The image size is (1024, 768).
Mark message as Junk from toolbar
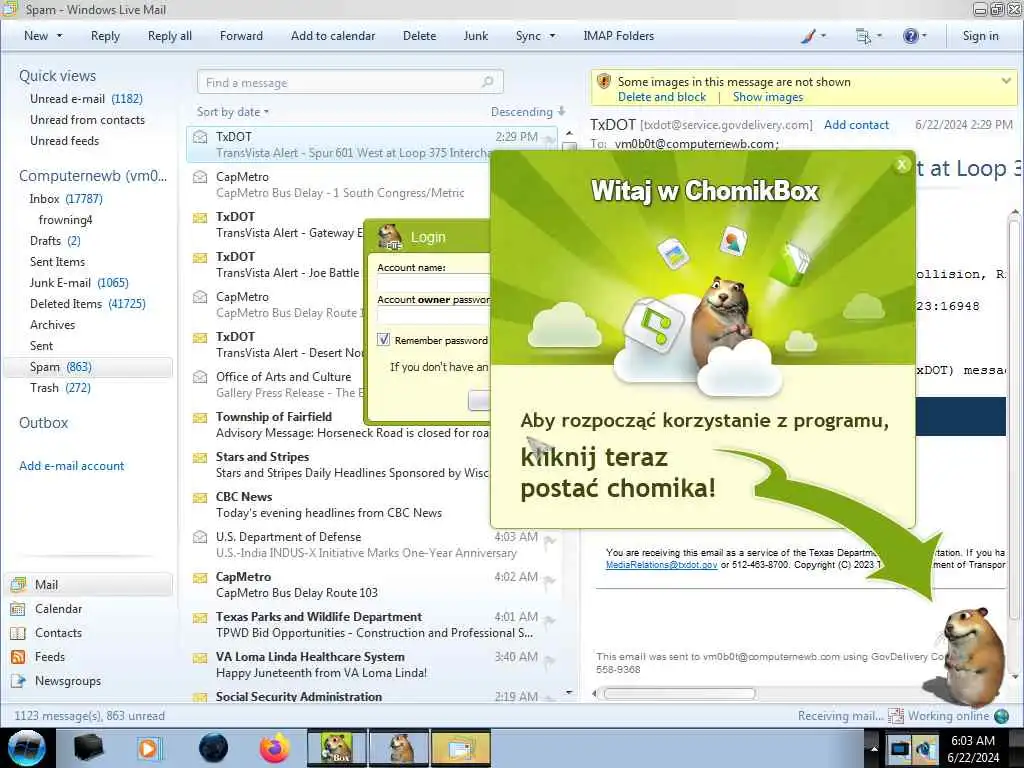coord(475,36)
